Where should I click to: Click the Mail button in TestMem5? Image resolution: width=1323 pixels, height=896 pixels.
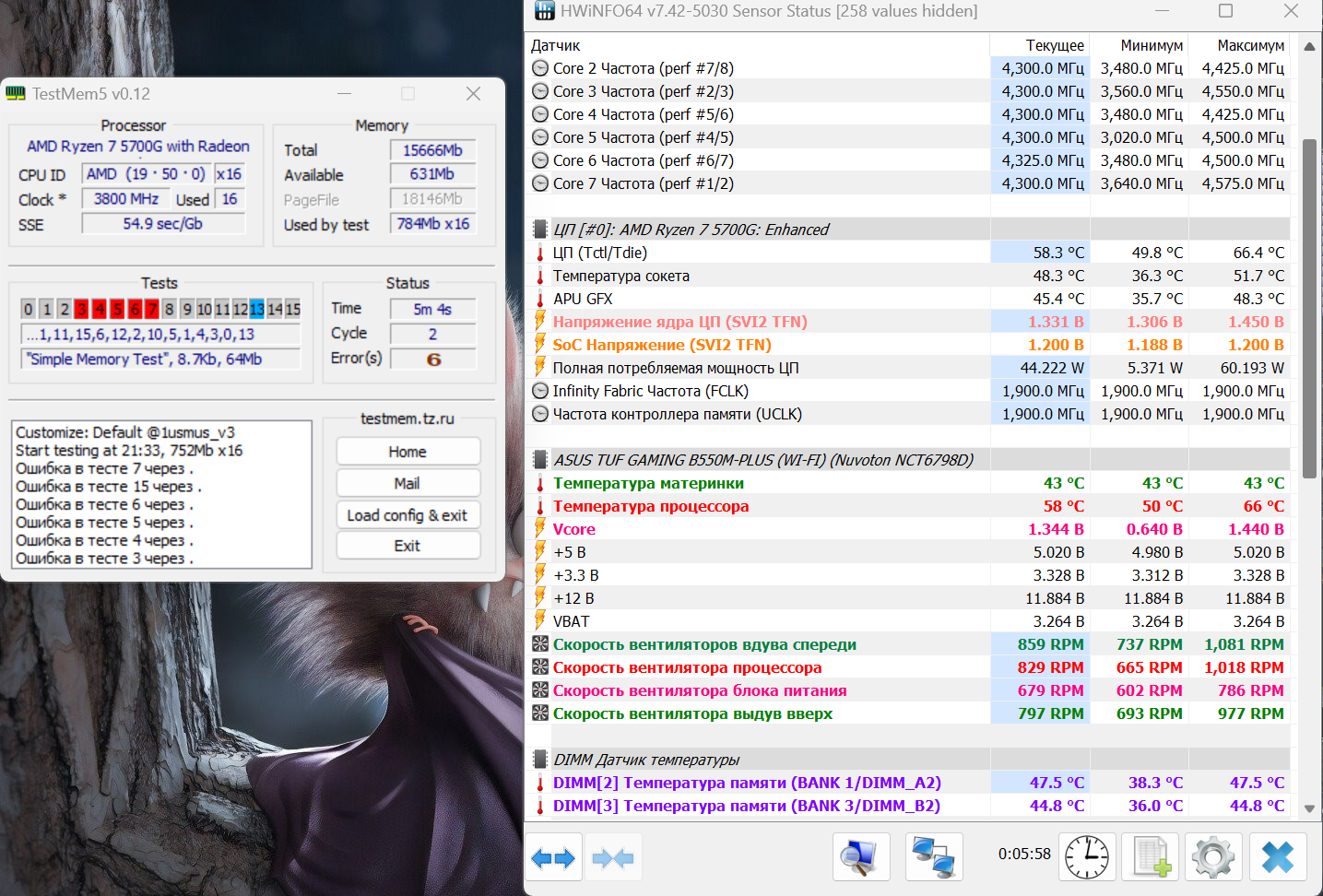(x=408, y=483)
